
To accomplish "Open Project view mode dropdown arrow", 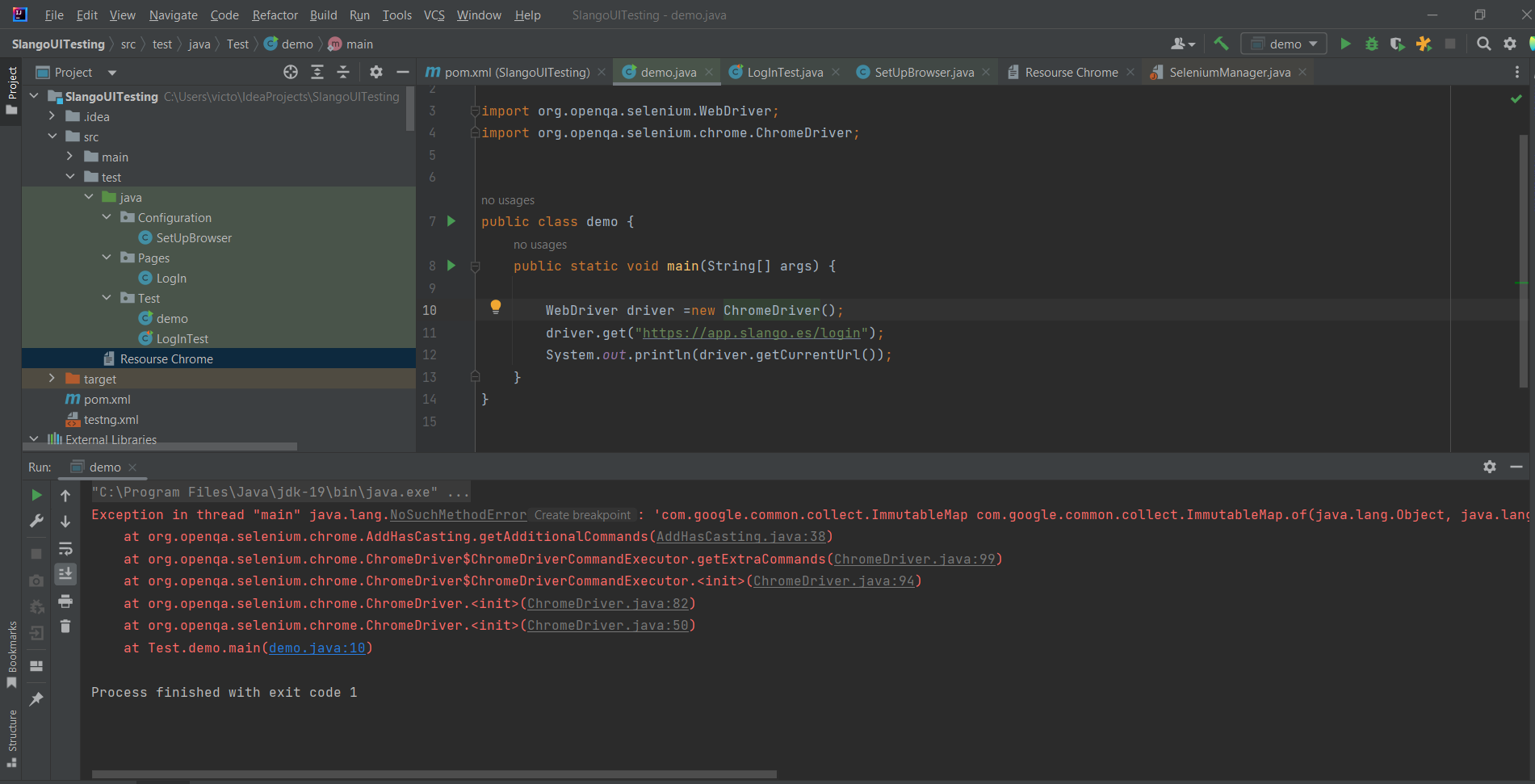I will [112, 73].
